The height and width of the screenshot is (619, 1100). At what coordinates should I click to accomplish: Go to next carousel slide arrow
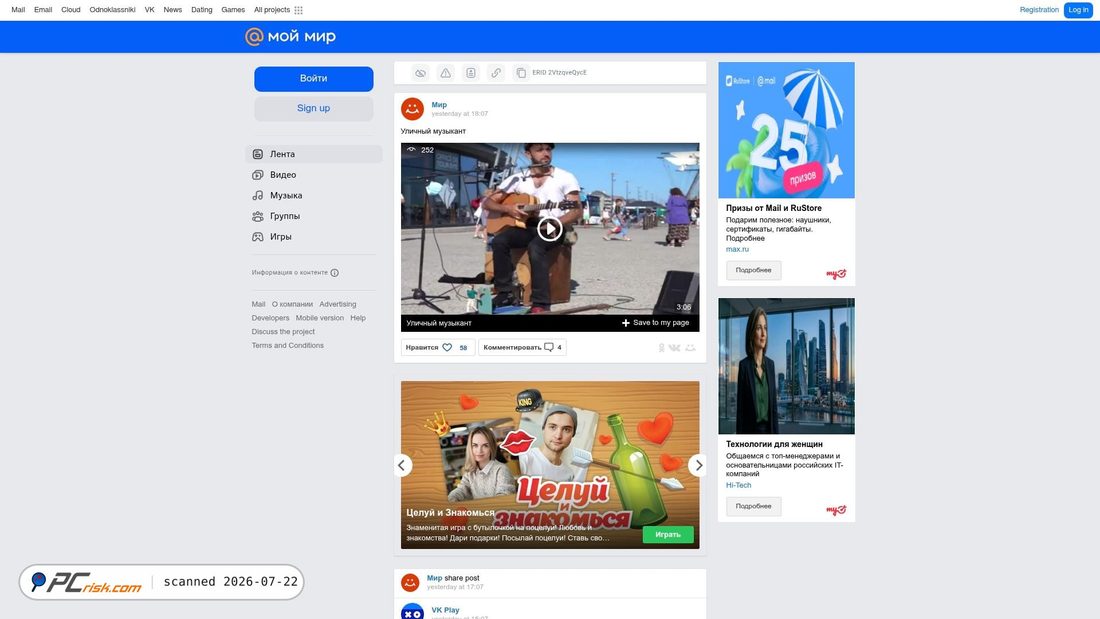698,465
